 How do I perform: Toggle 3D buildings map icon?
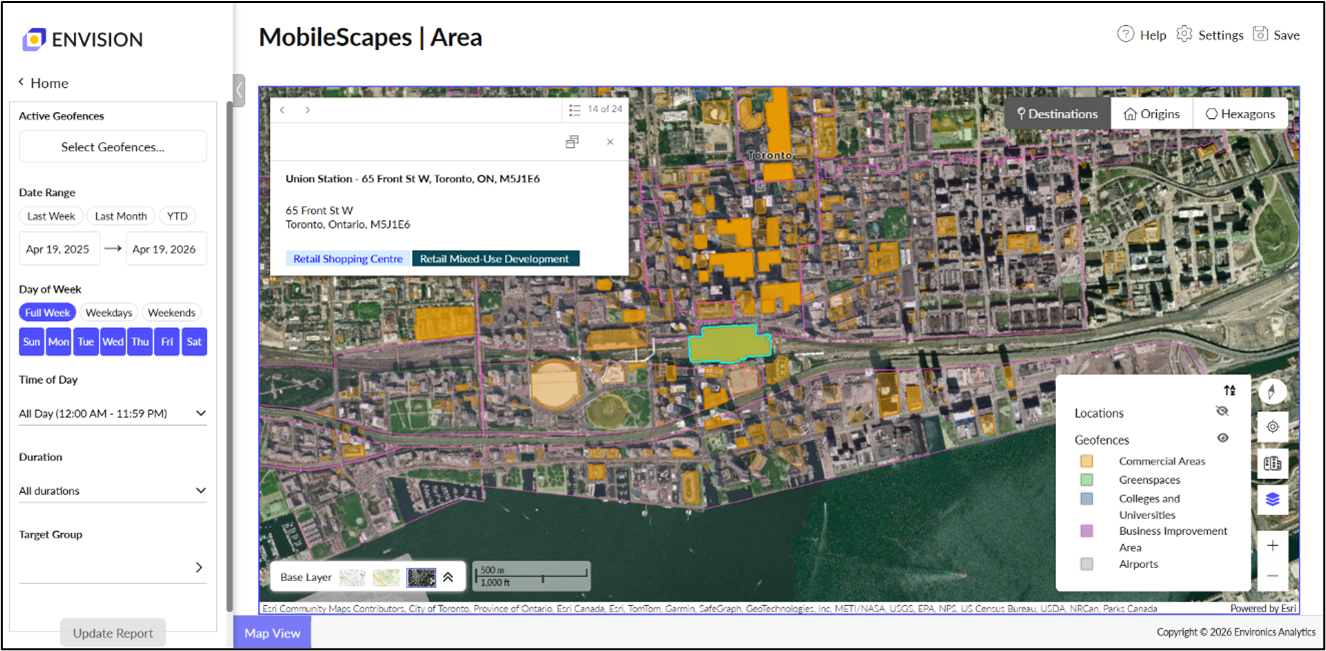[1273, 463]
